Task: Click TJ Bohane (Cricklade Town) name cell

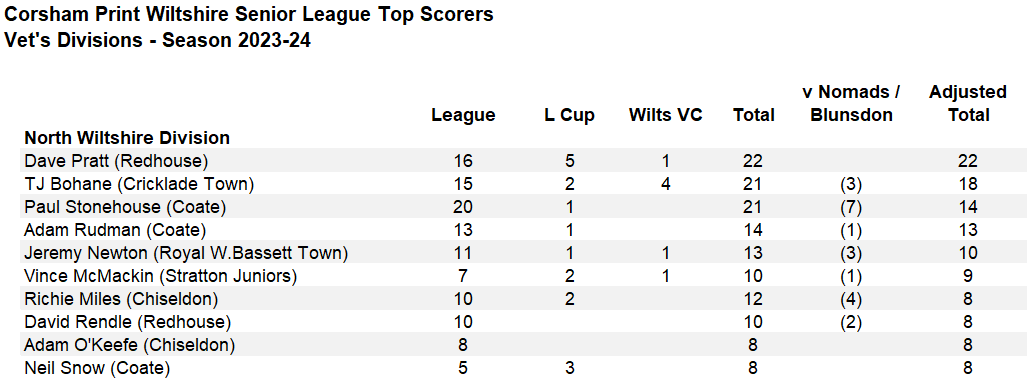Action: 139,185
